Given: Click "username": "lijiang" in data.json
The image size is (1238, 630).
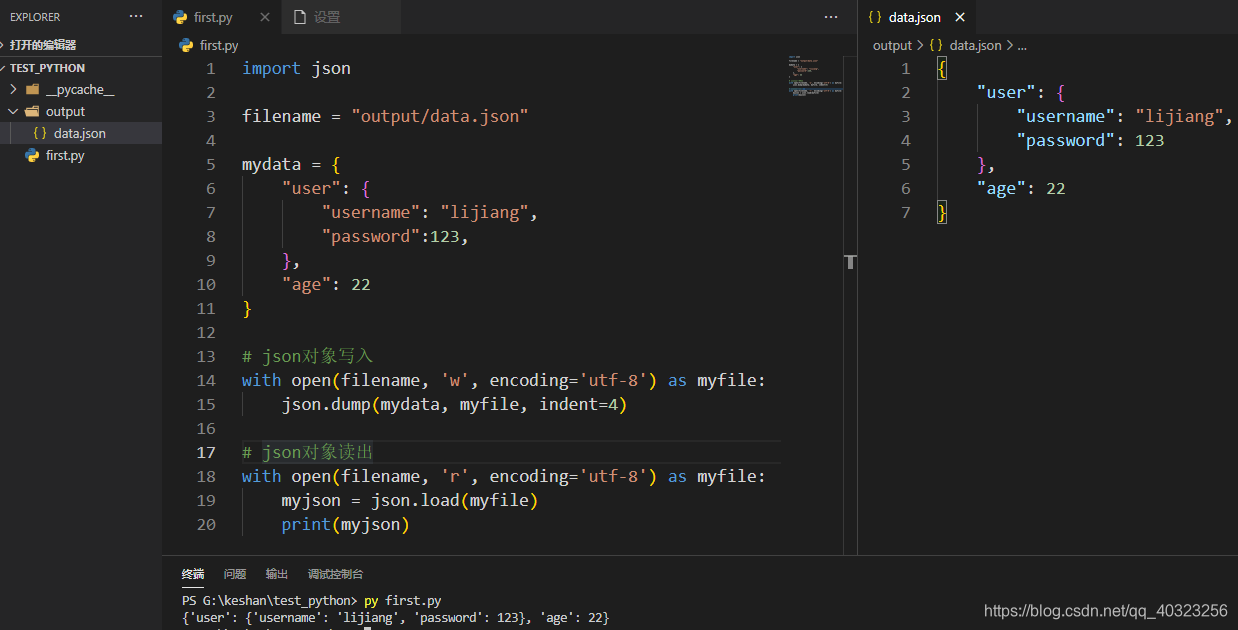Looking at the screenshot, I should (x=1119, y=116).
